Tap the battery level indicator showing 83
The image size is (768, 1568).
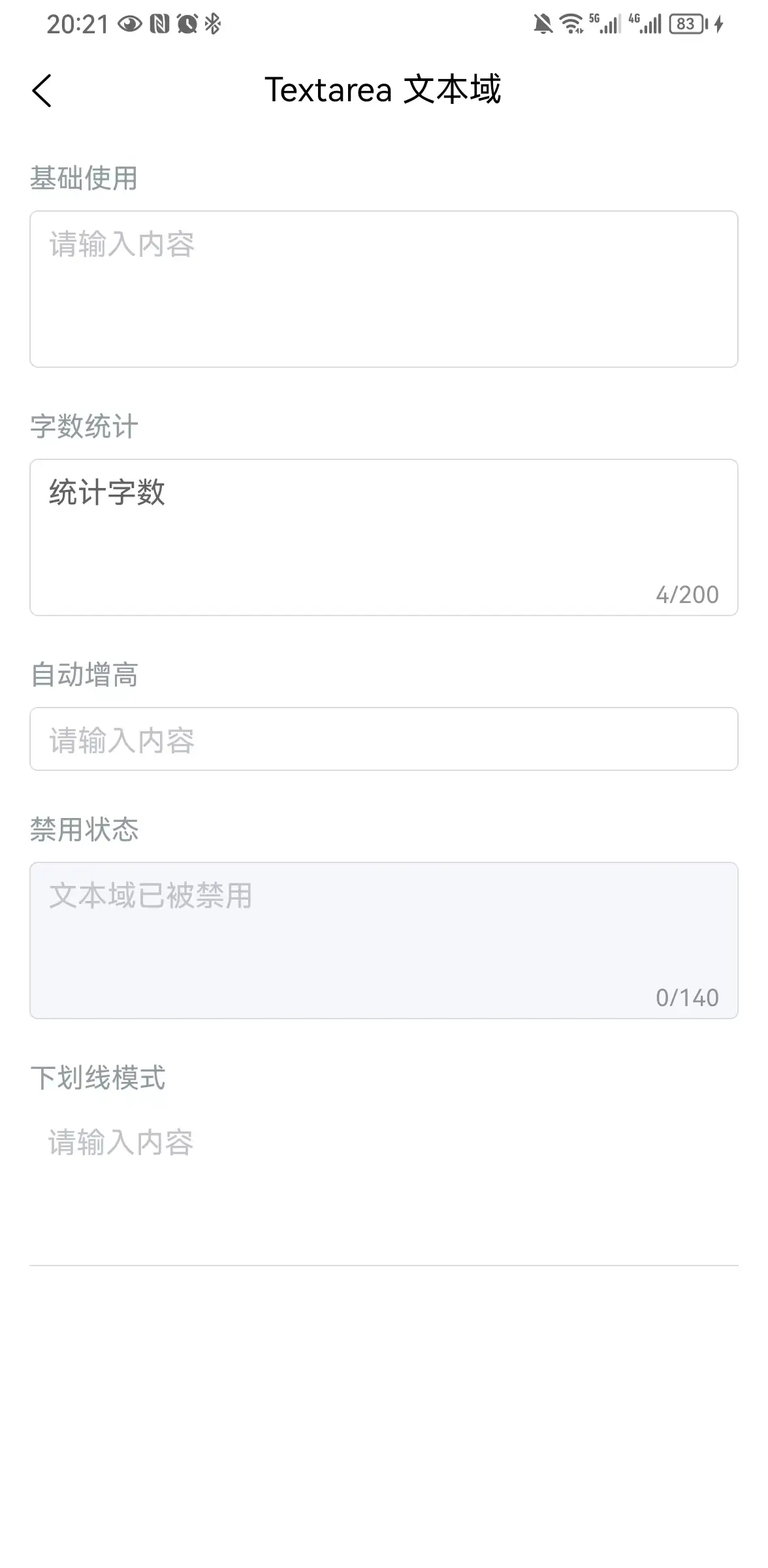[688, 25]
